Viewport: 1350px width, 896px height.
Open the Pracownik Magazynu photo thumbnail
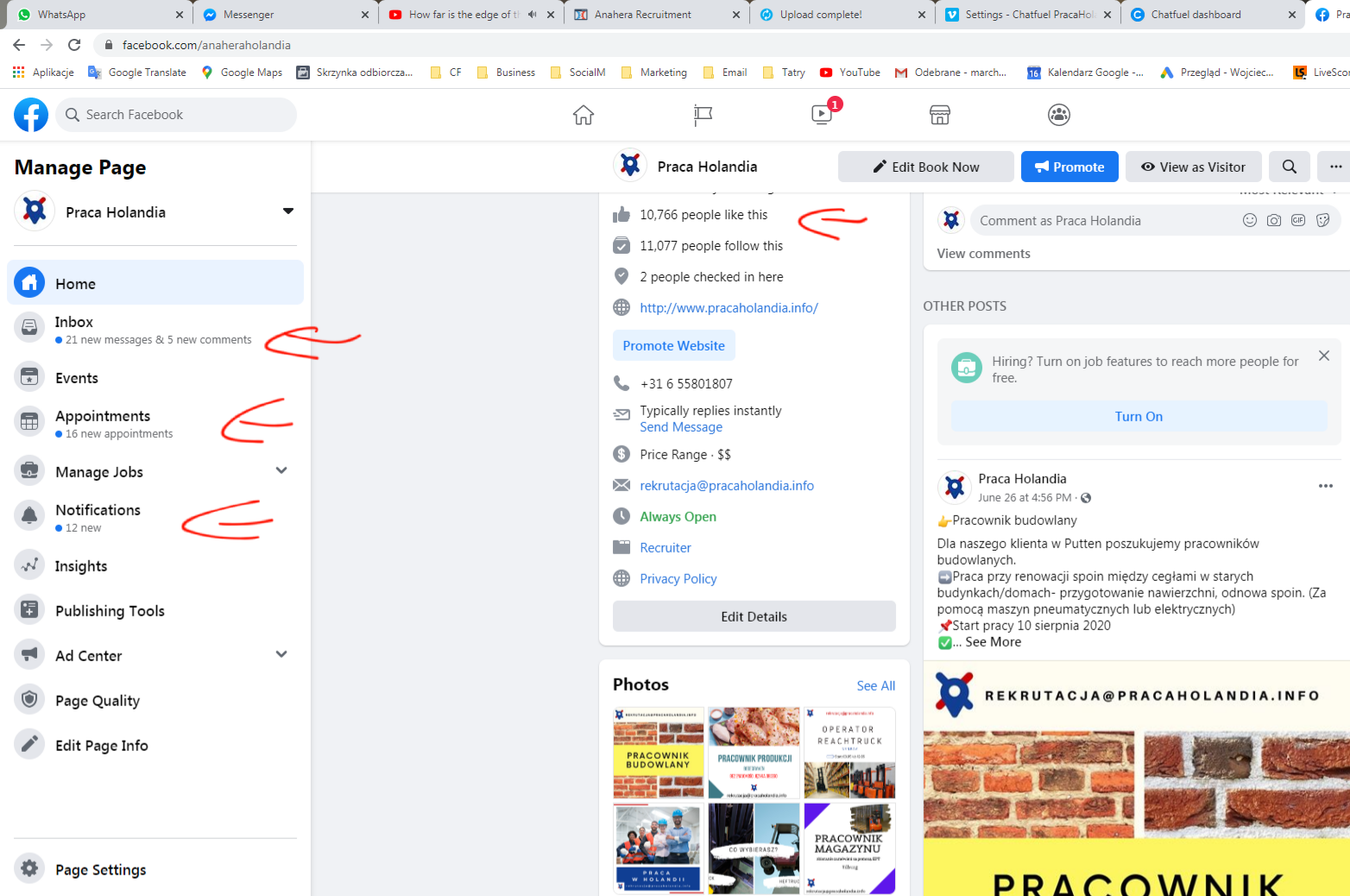tap(849, 848)
